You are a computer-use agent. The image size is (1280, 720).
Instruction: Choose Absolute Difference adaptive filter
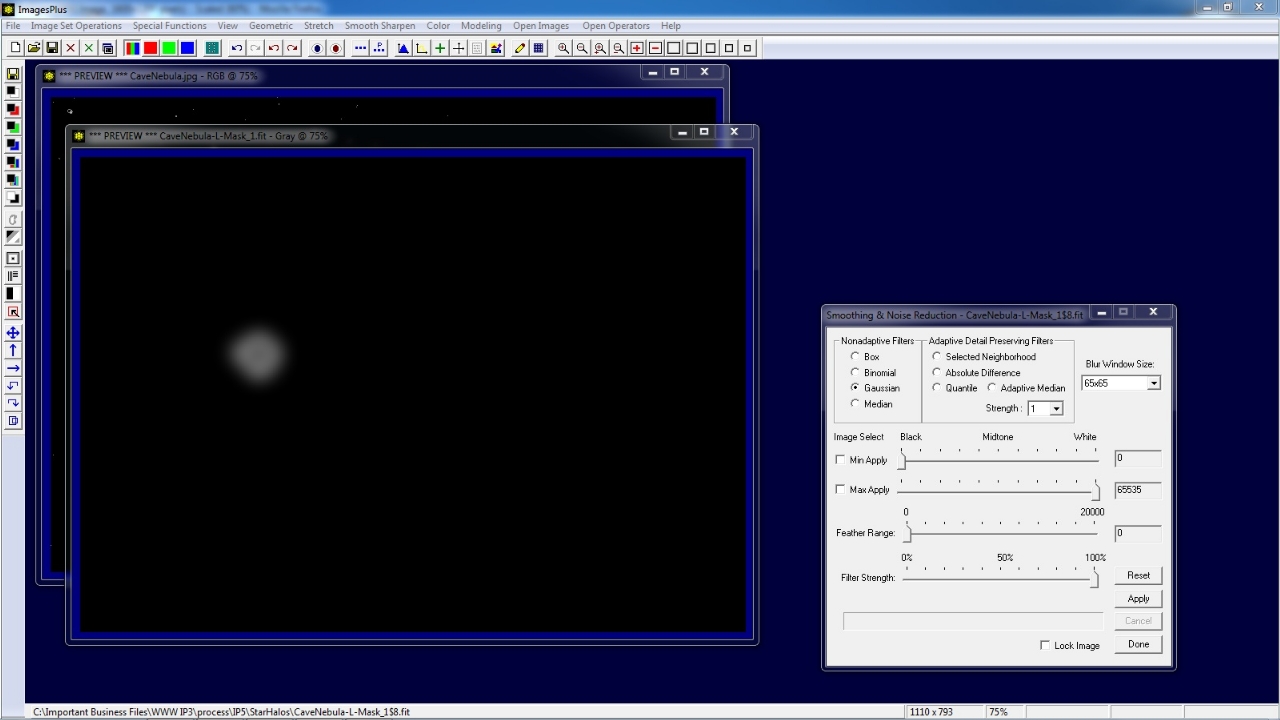coord(936,372)
